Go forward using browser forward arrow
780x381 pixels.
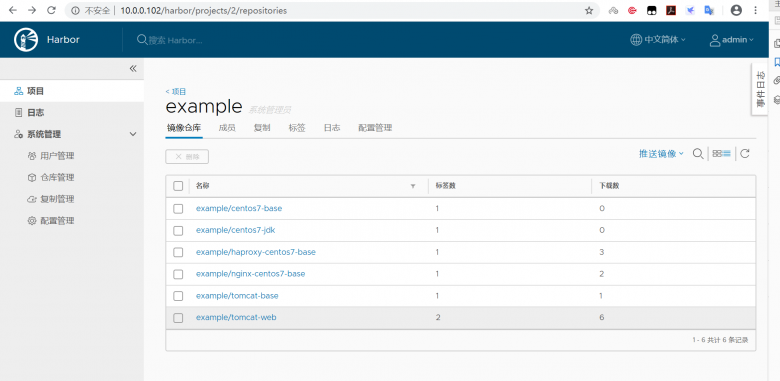(x=32, y=10)
